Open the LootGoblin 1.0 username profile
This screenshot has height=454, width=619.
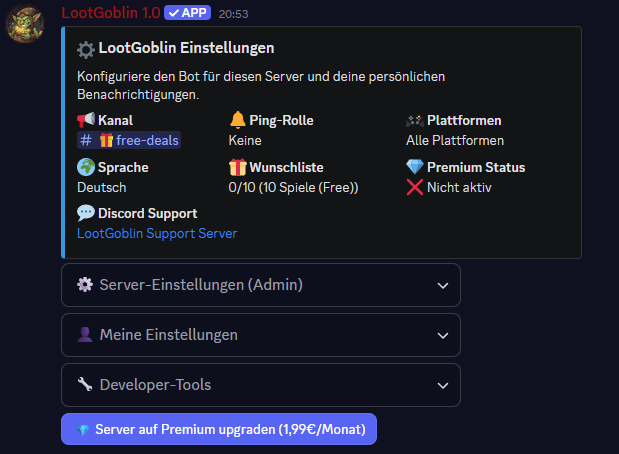coord(110,13)
